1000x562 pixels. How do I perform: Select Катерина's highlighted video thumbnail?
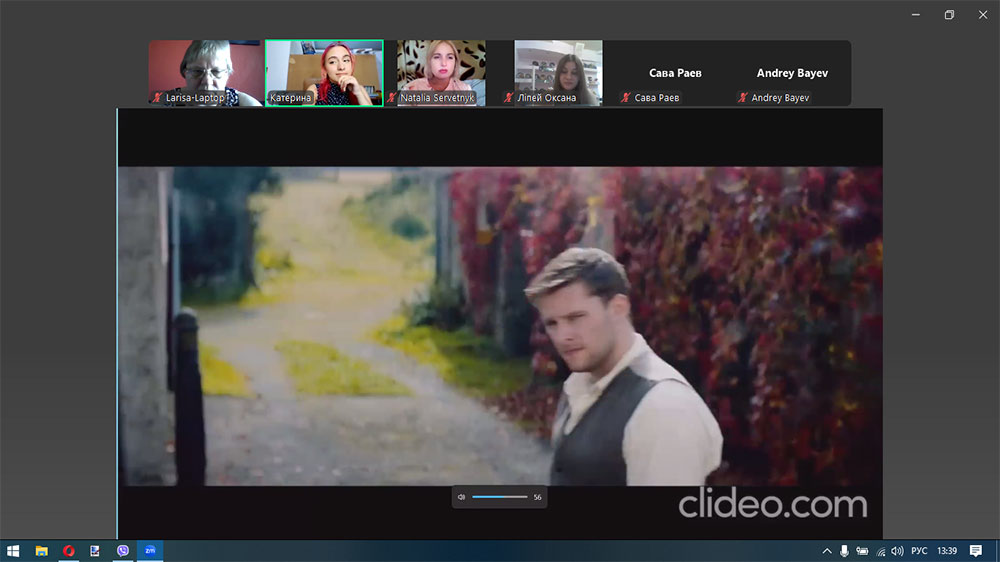pyautogui.click(x=325, y=73)
